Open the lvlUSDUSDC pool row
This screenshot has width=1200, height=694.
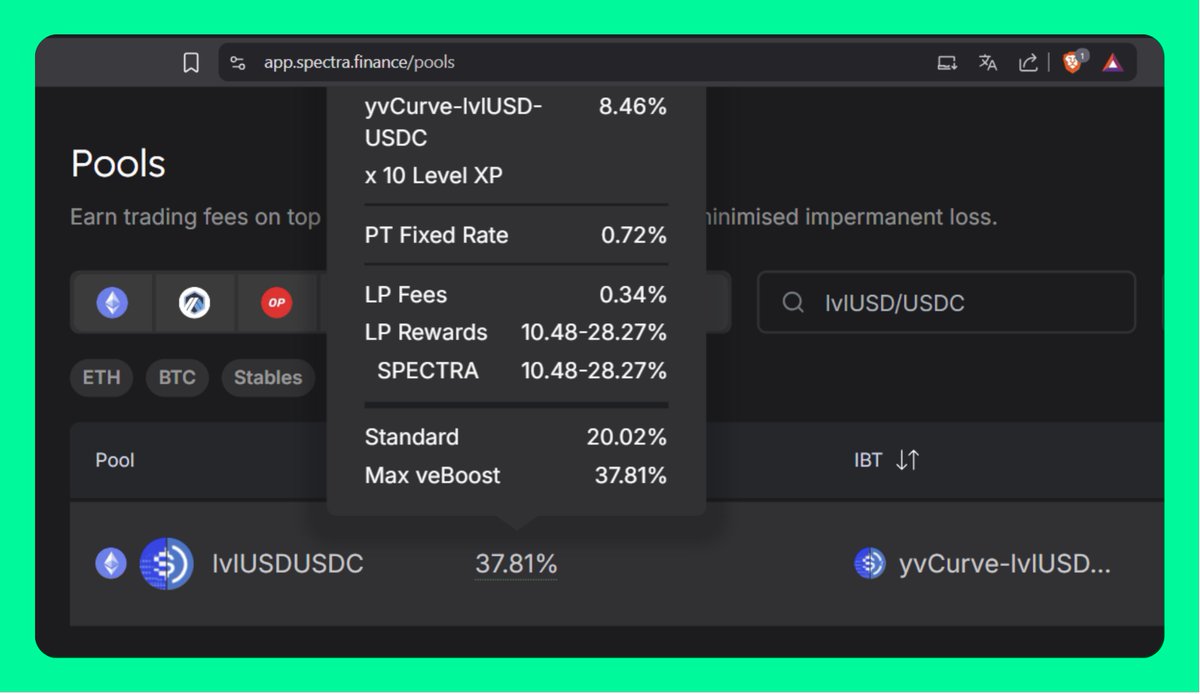(x=617, y=564)
